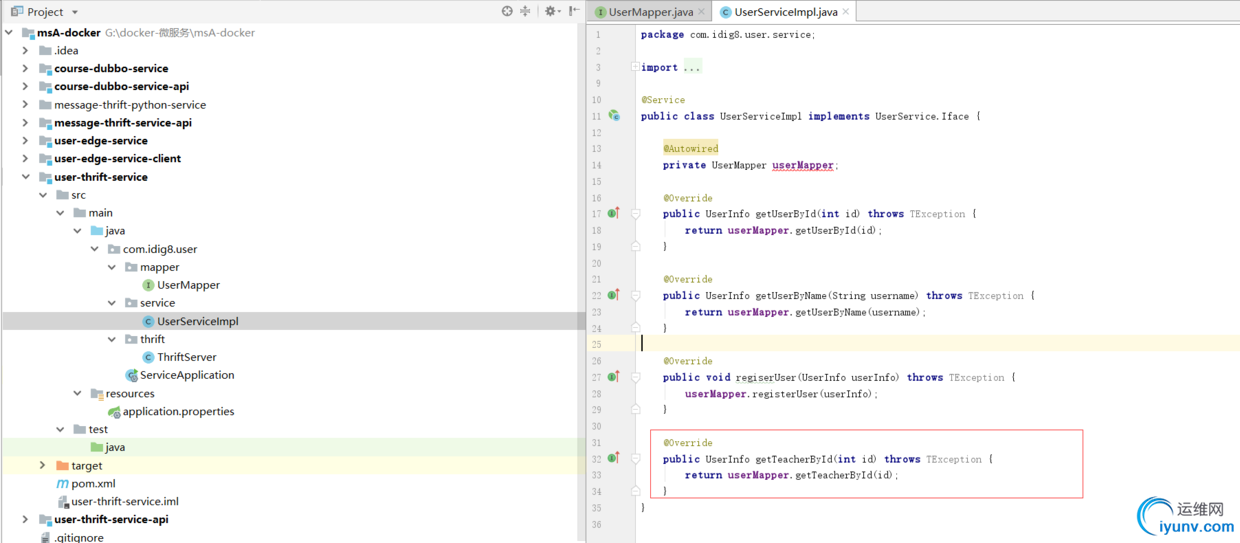
Task: Click the resources folder icon
Action: pos(97,394)
